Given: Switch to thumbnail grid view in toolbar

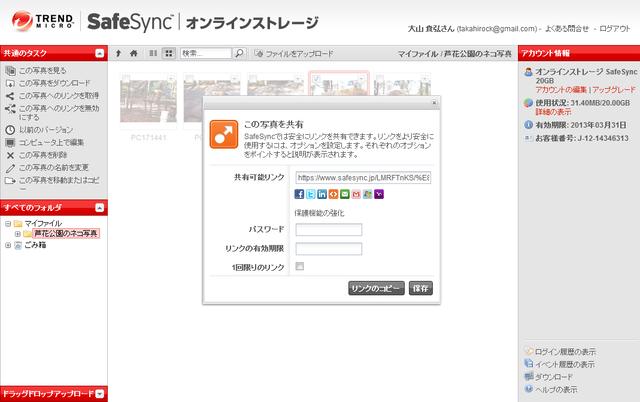Looking at the screenshot, I should click(168, 53).
